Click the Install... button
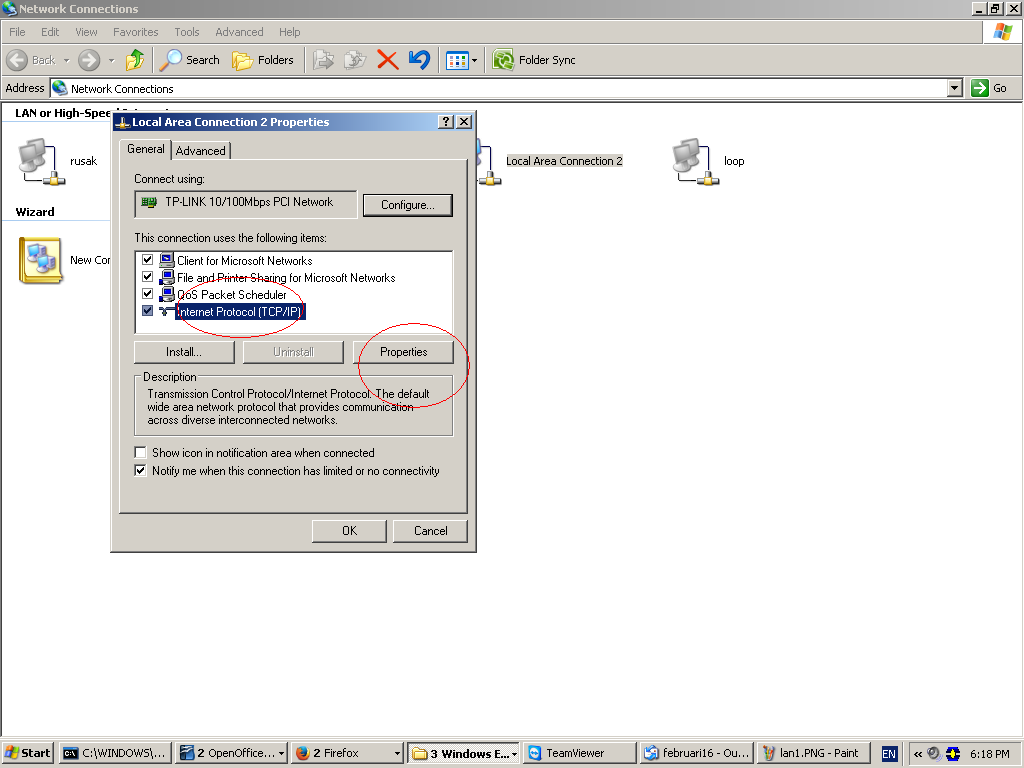1024x768 pixels. pos(184,352)
